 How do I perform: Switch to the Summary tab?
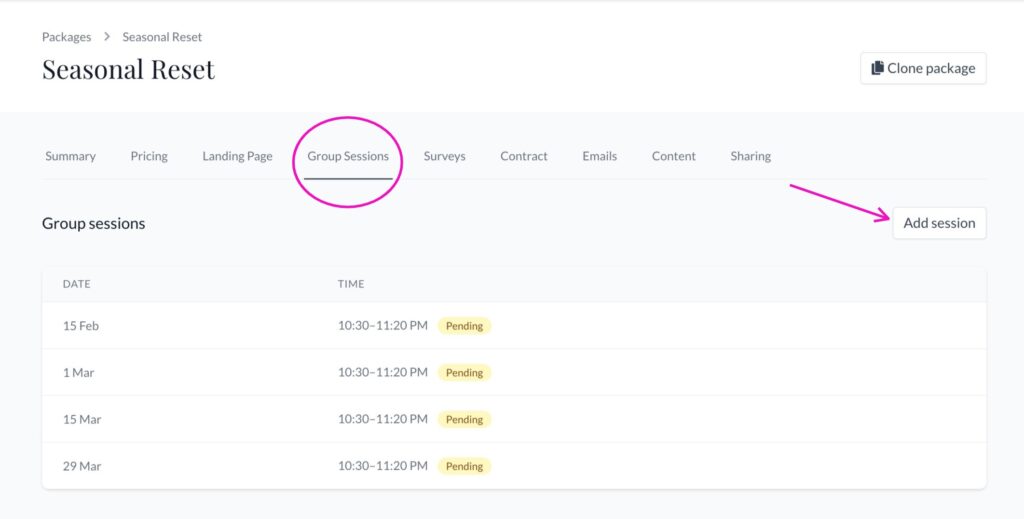pyautogui.click(x=71, y=156)
